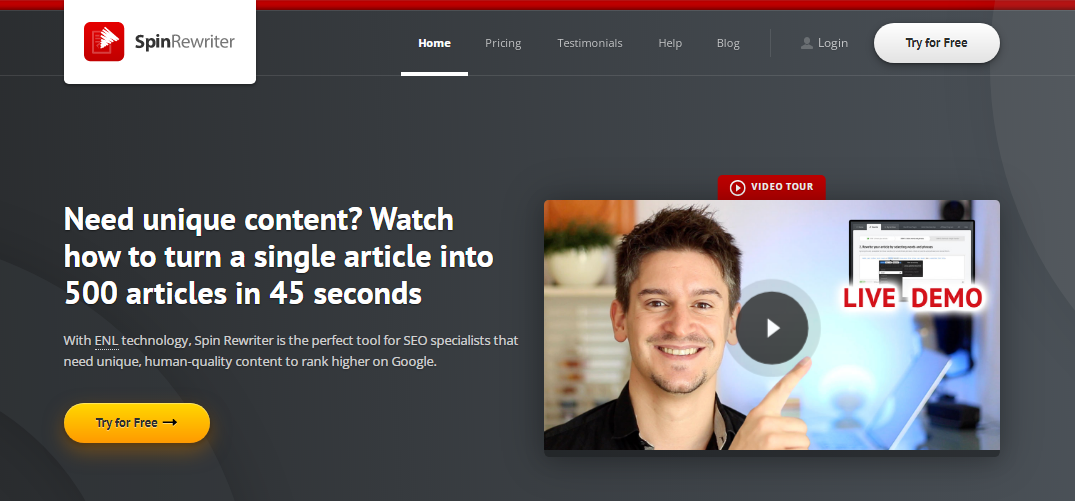Go to the Pricing page

coord(503,43)
